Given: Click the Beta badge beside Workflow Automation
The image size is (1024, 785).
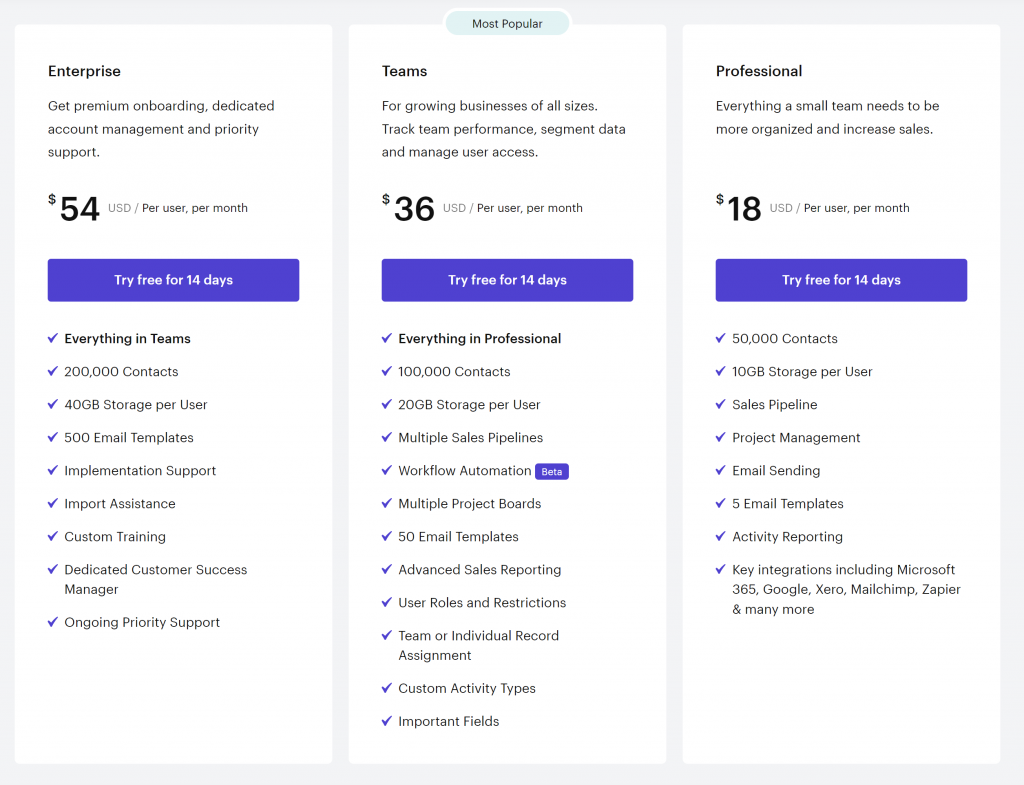Looking at the screenshot, I should pos(552,471).
